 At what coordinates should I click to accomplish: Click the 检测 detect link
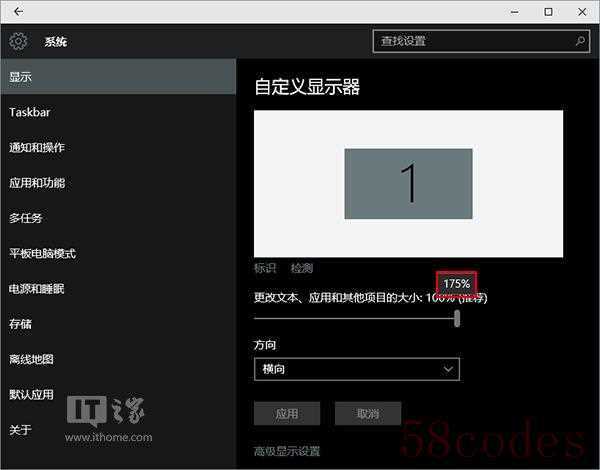tap(302, 268)
